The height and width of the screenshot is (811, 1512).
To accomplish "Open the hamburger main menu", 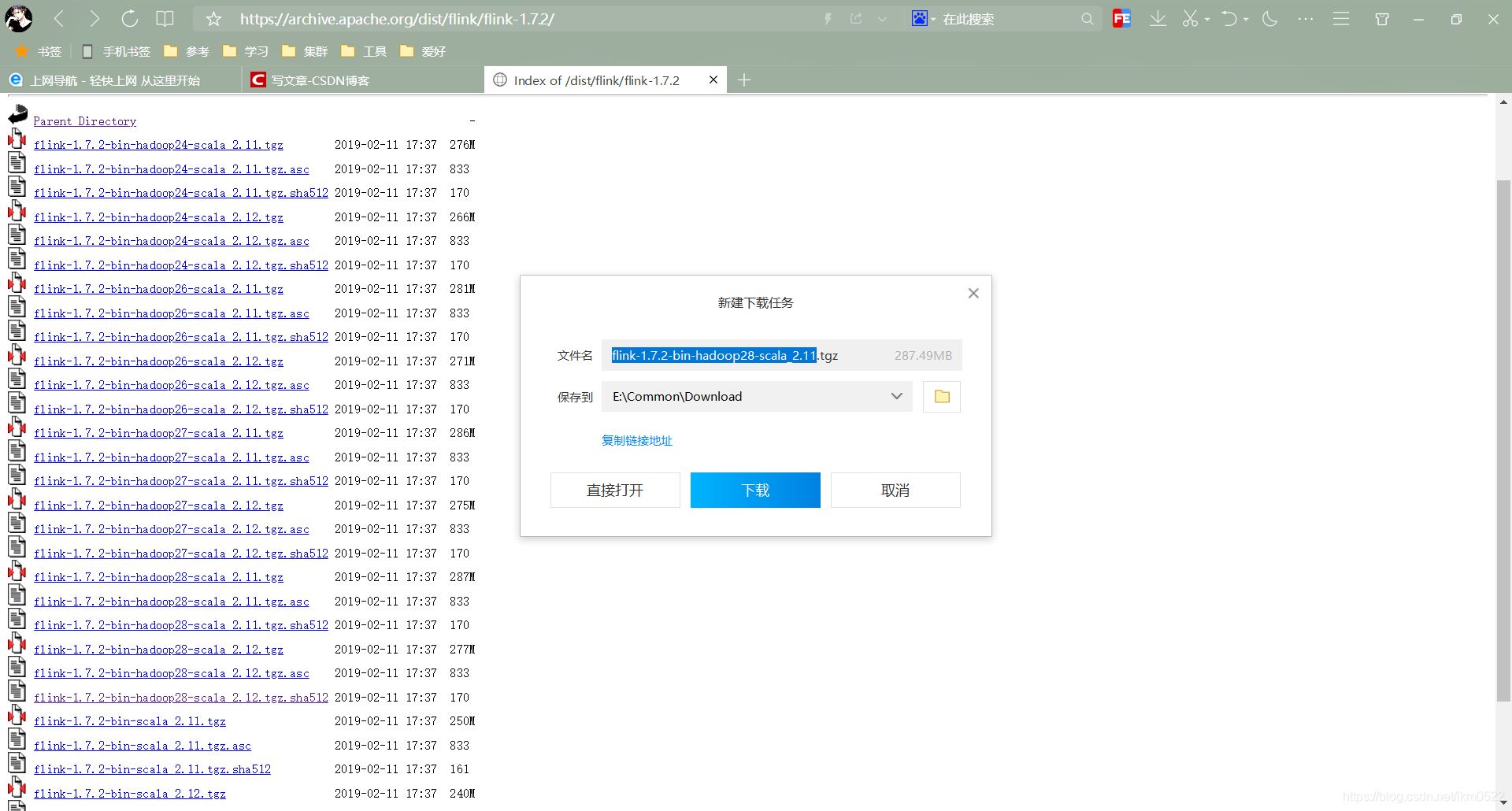I will pyautogui.click(x=1341, y=19).
